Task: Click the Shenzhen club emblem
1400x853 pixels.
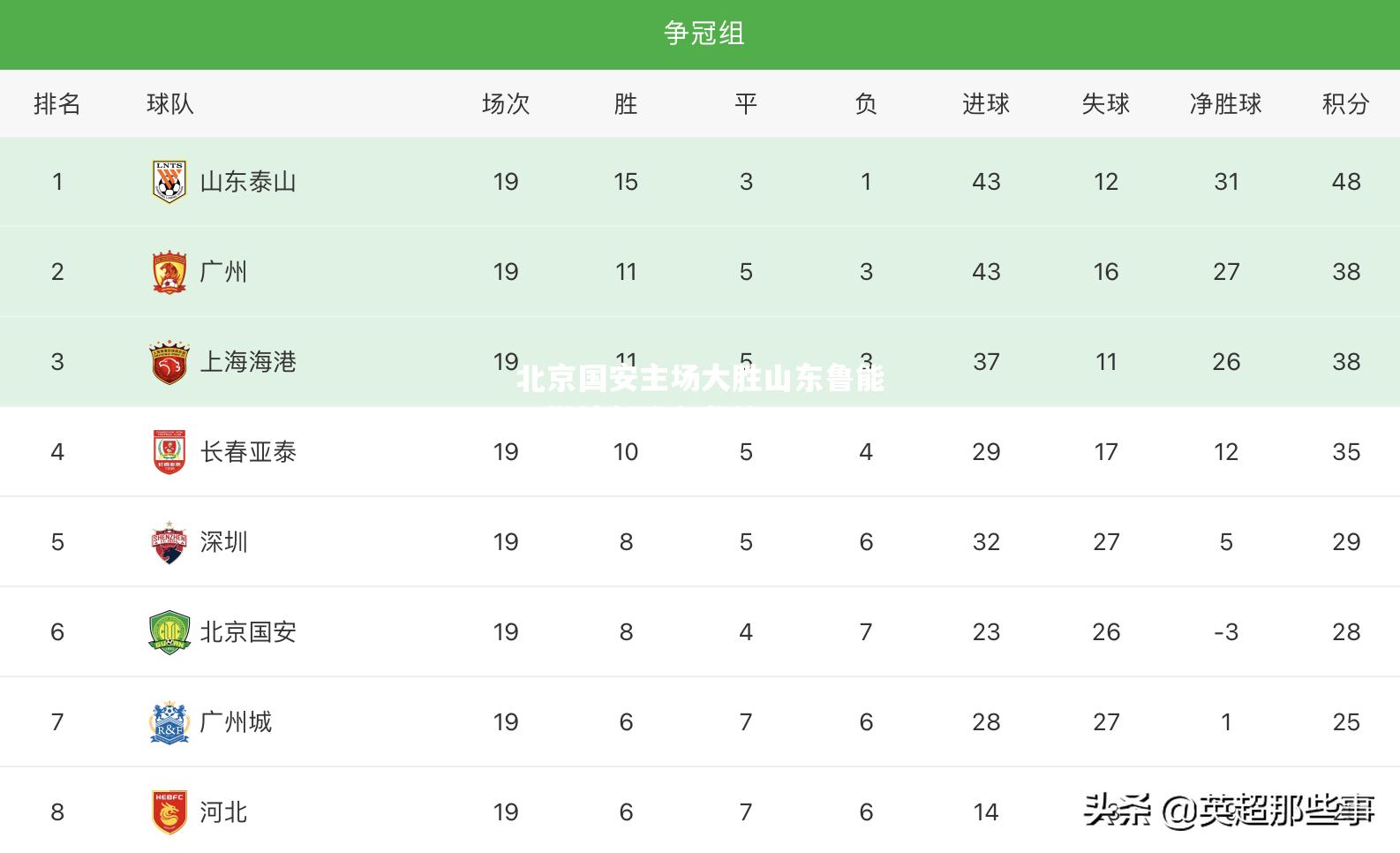Action: pos(169,542)
